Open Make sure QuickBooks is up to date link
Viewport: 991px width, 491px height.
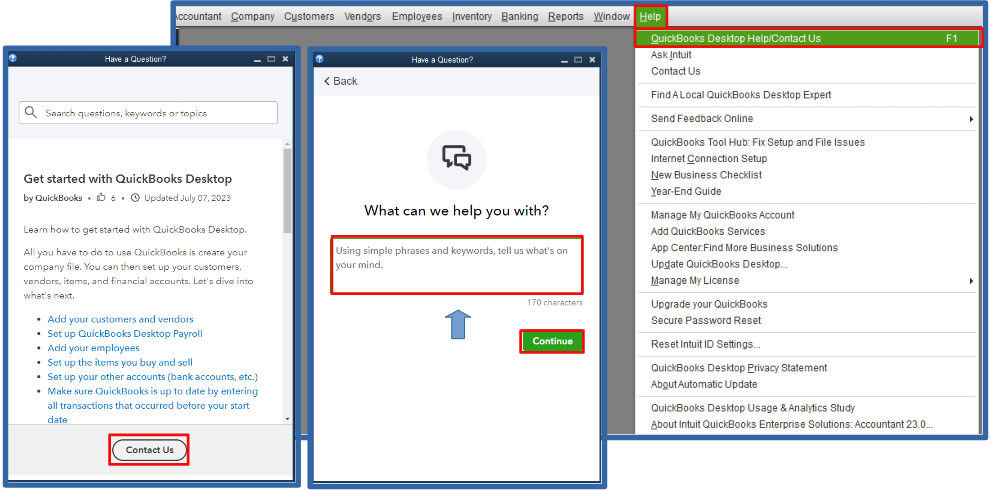(153, 405)
